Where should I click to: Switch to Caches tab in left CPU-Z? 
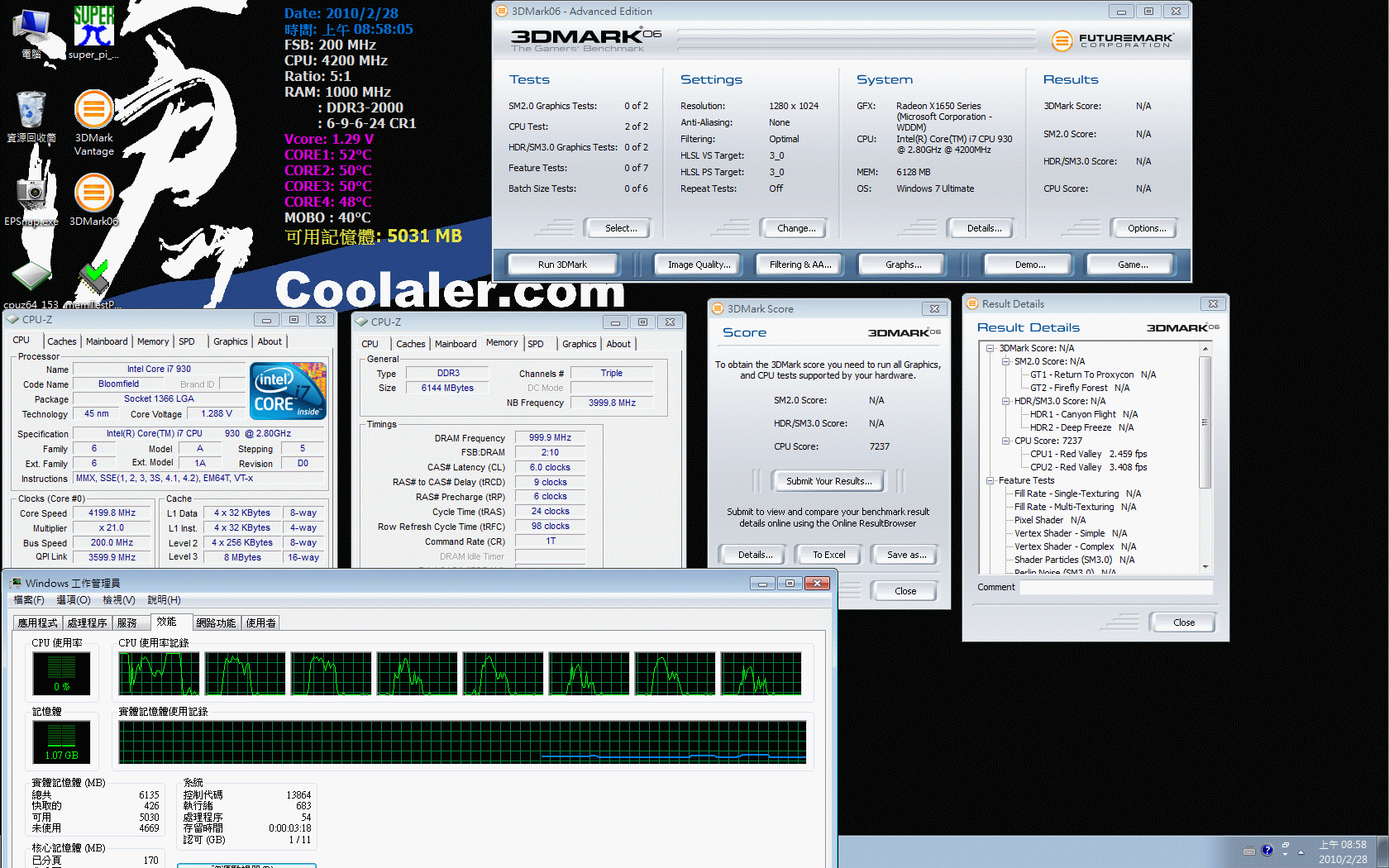pyautogui.click(x=61, y=341)
